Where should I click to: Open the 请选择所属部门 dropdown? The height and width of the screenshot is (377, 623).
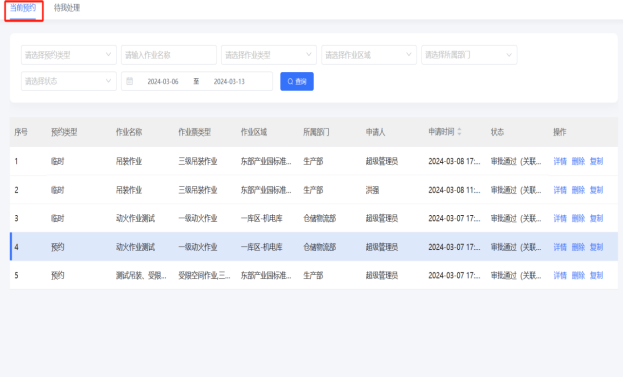point(469,55)
